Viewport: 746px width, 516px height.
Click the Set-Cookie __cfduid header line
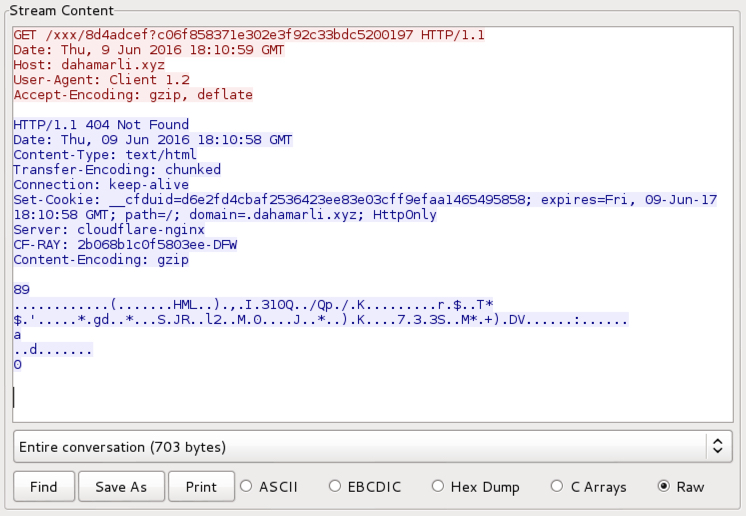point(270,200)
